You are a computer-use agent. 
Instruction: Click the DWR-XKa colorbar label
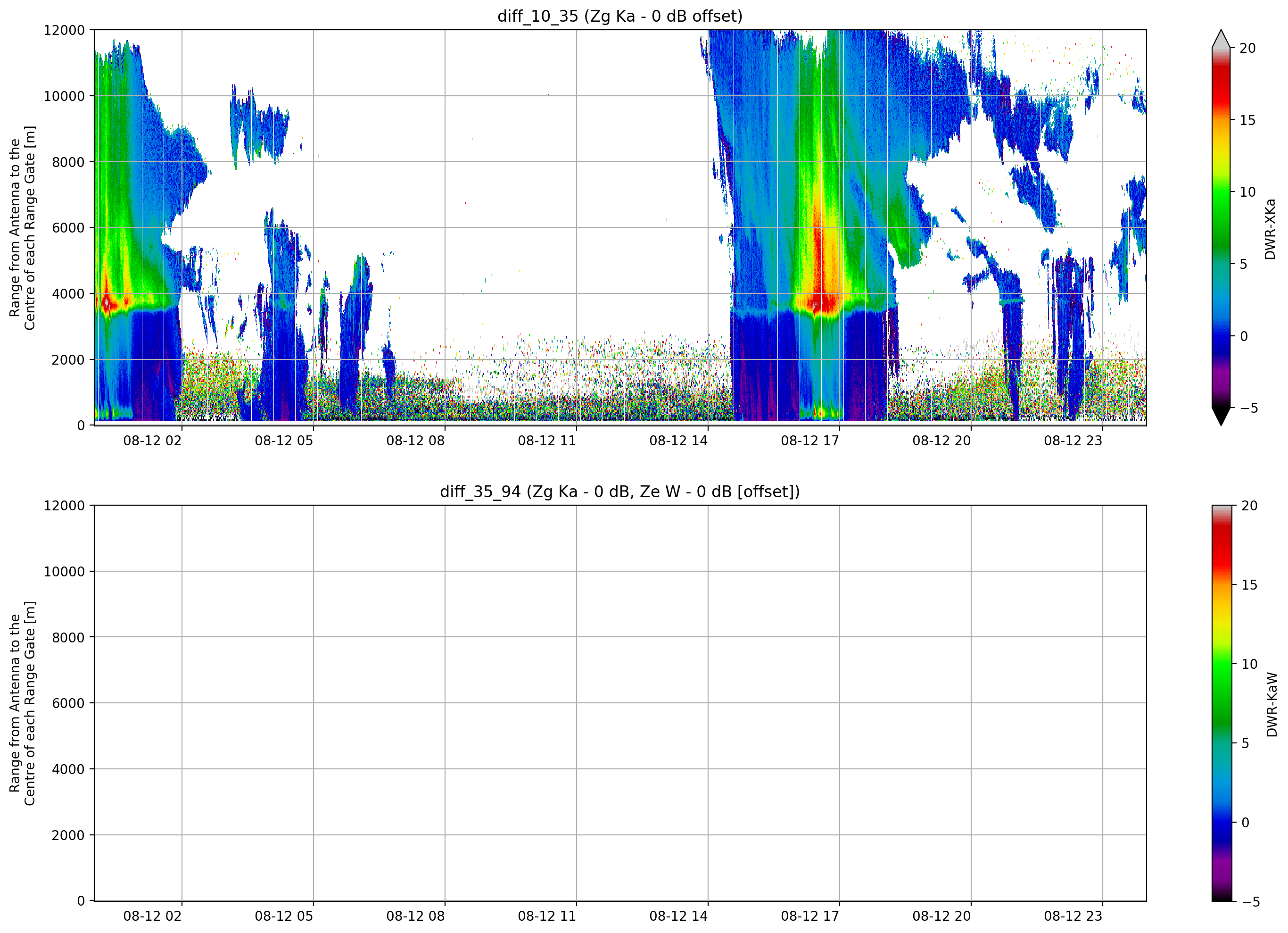point(1270,229)
